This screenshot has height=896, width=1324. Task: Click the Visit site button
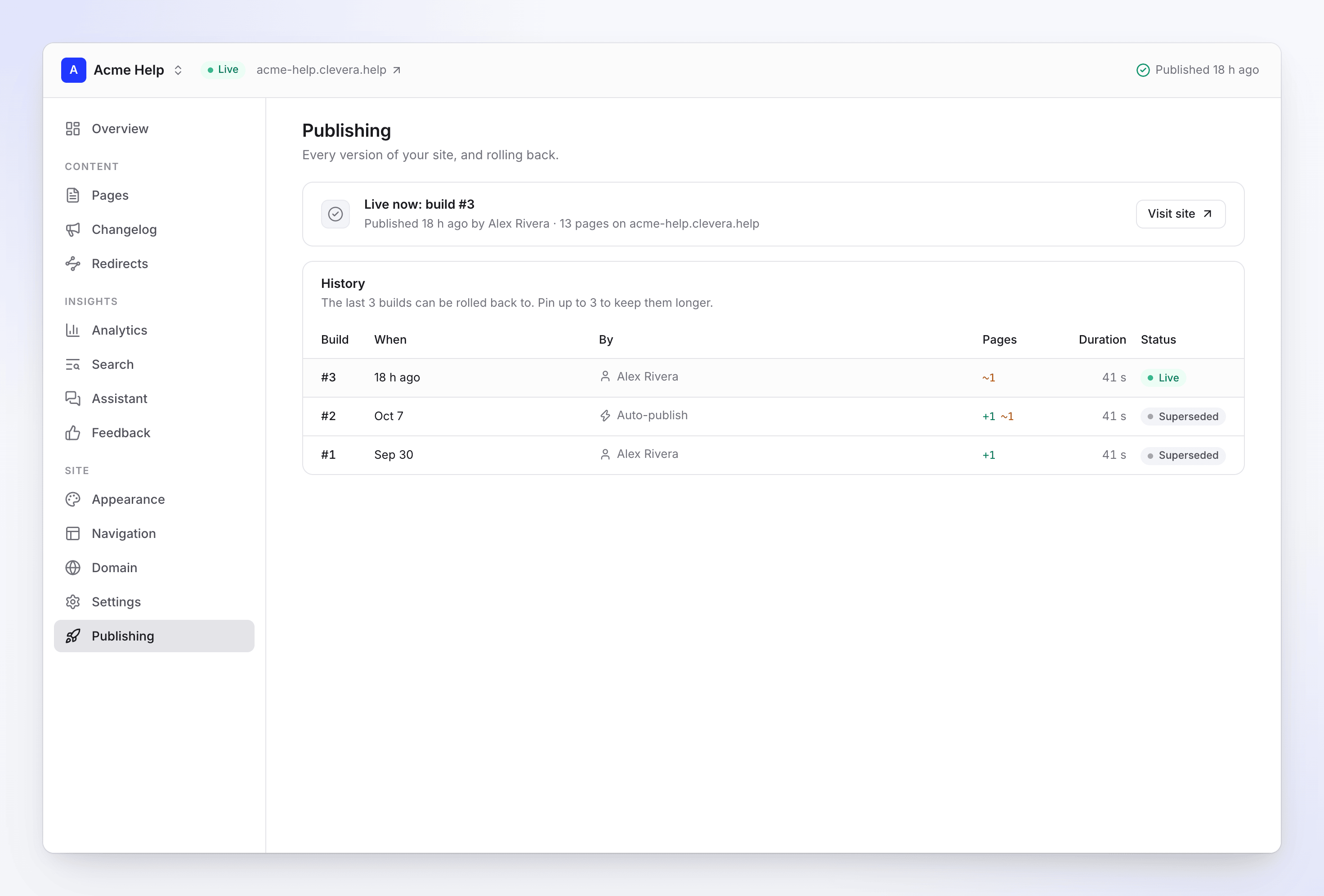point(1181,214)
